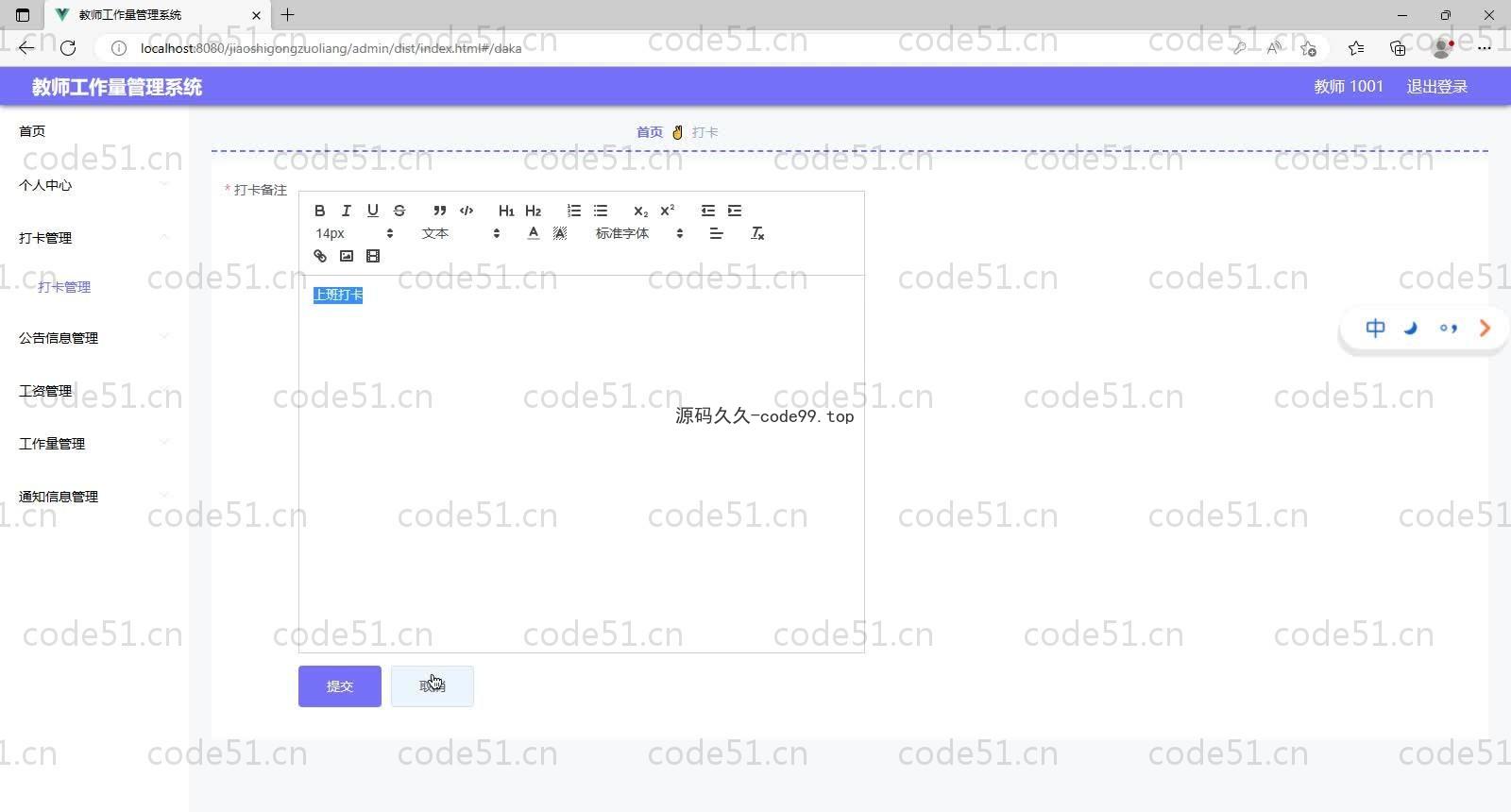Image resolution: width=1511 pixels, height=812 pixels.
Task: Open the text color picker
Action: pyautogui.click(x=534, y=233)
